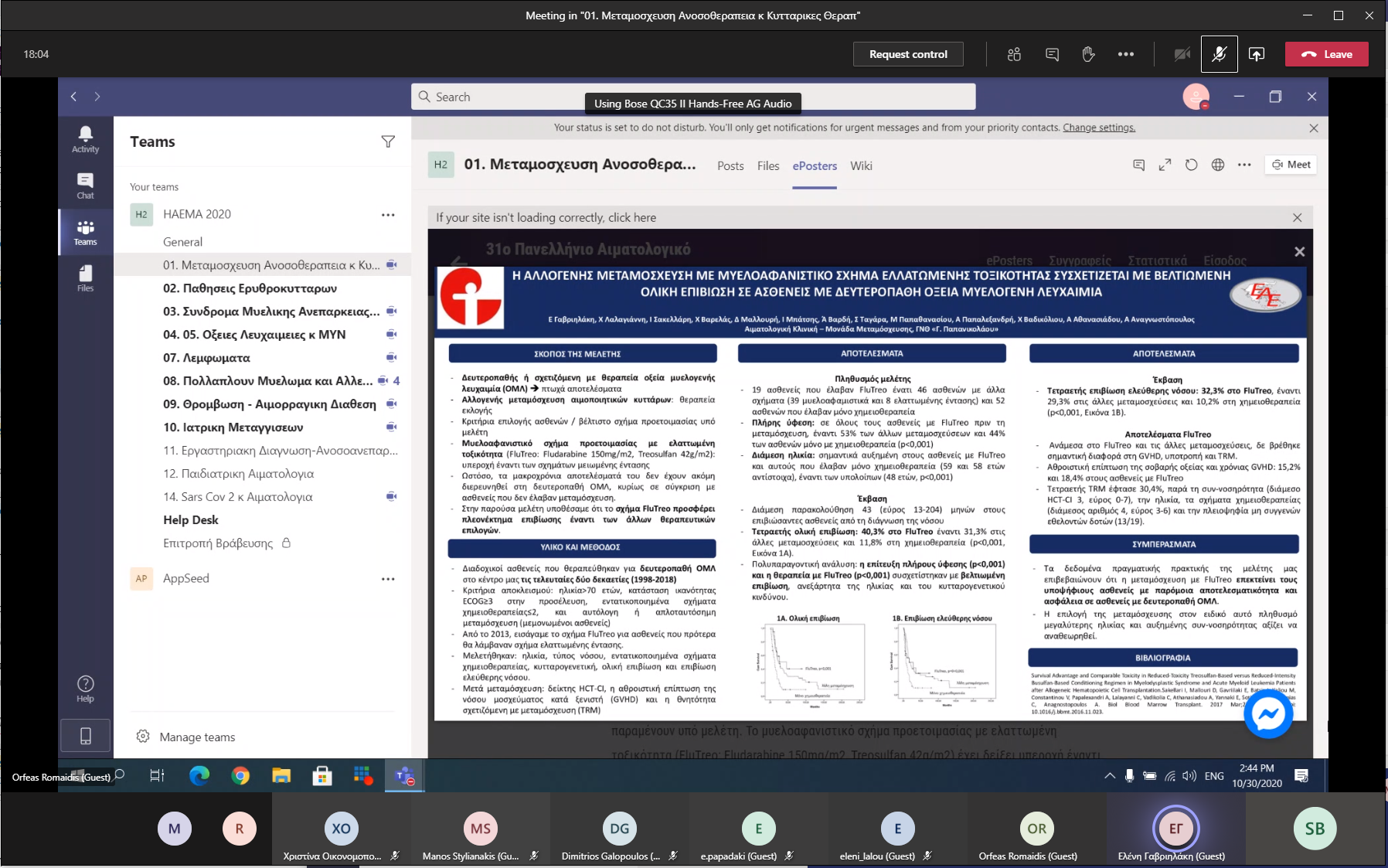
Task: Toggle the microphone mute button
Action: coord(1219,54)
